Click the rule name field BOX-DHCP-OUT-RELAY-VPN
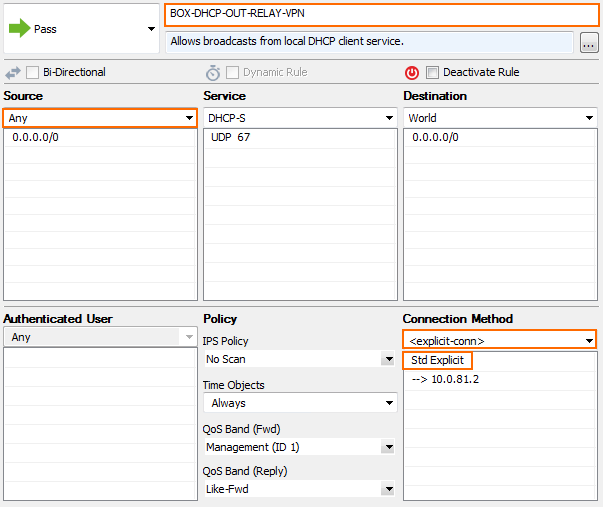 point(381,15)
